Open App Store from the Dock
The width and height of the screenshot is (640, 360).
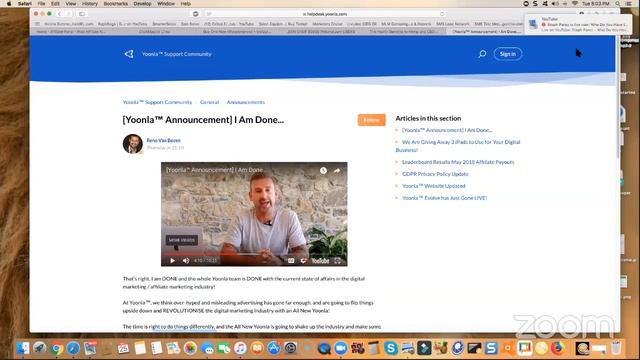(273, 348)
